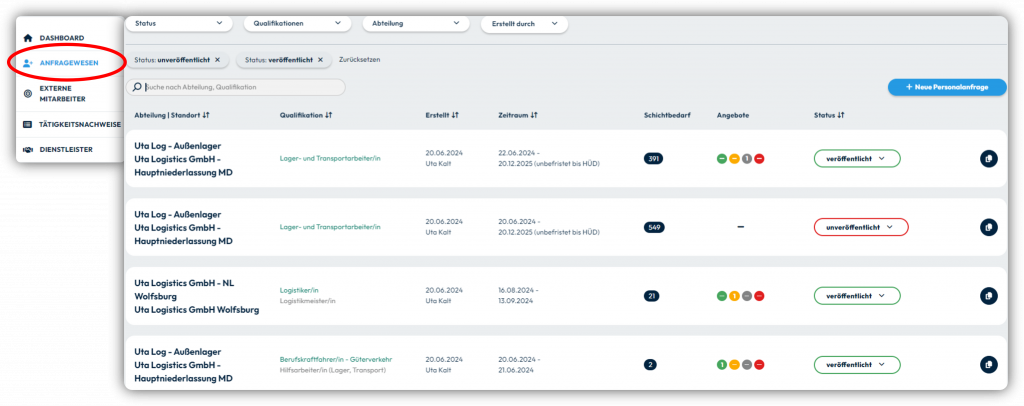Change status of the unveröffentlicht request
The width and height of the screenshot is (1024, 406).
pos(861,227)
